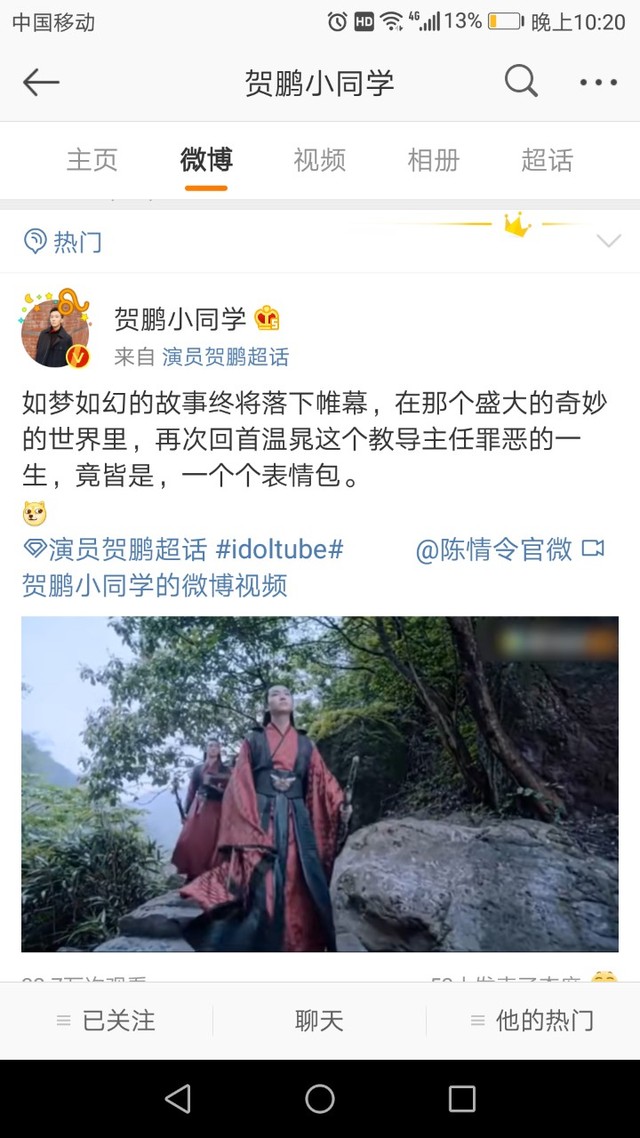Open the 已关注 follow options menu
Screen dimensions: 640x1138
click(107, 1021)
